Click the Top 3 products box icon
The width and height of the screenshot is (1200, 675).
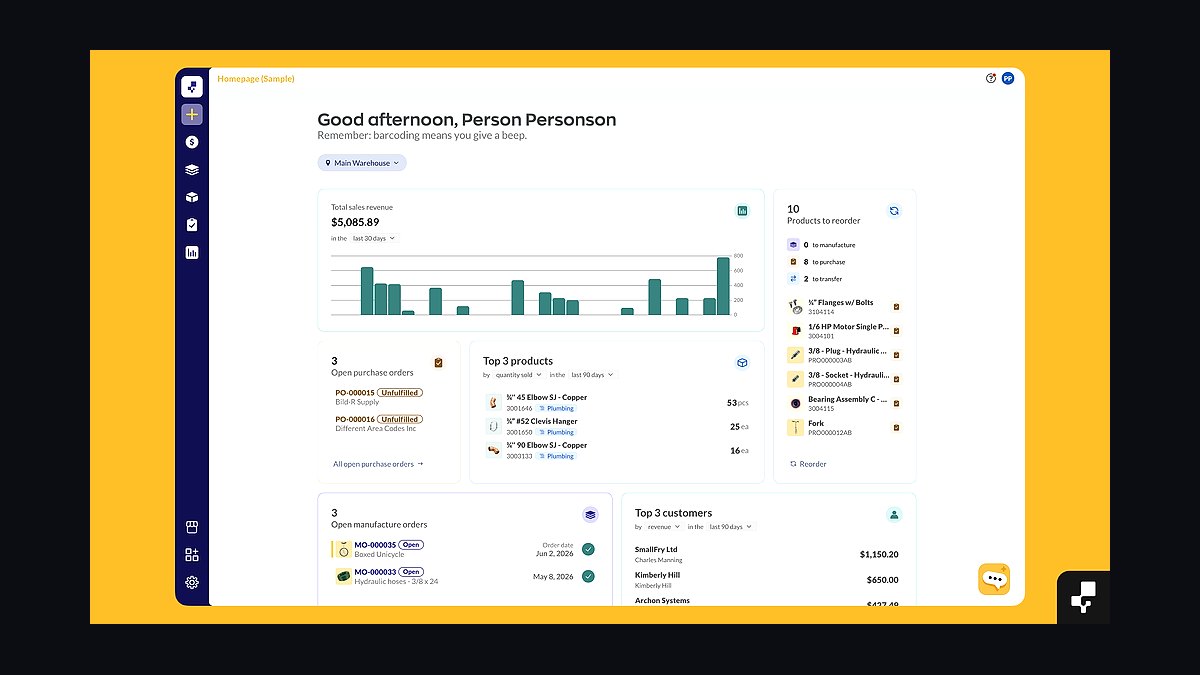point(742,363)
